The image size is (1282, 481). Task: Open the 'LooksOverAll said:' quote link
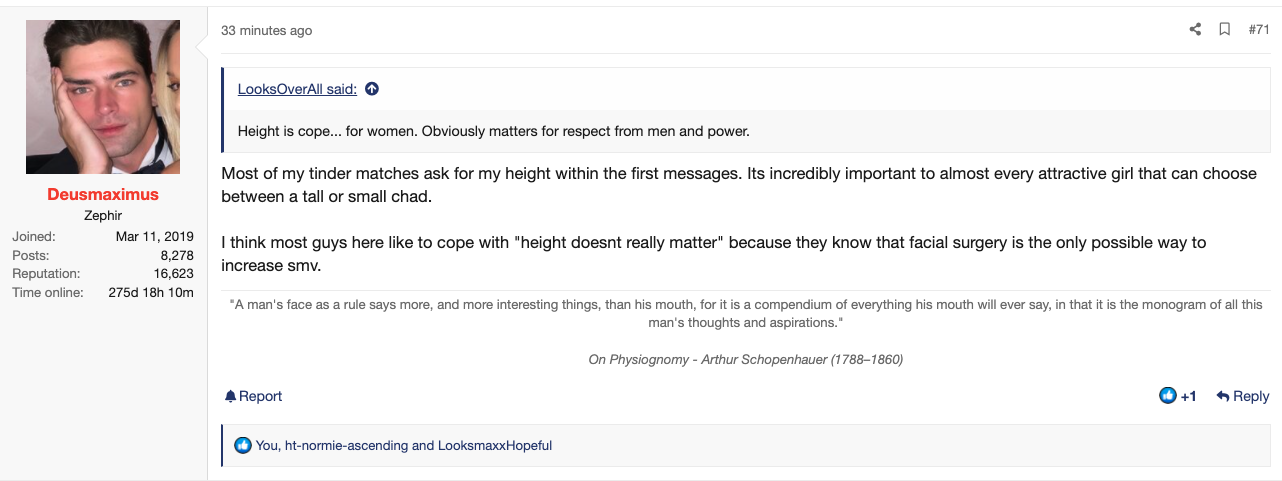coord(297,89)
